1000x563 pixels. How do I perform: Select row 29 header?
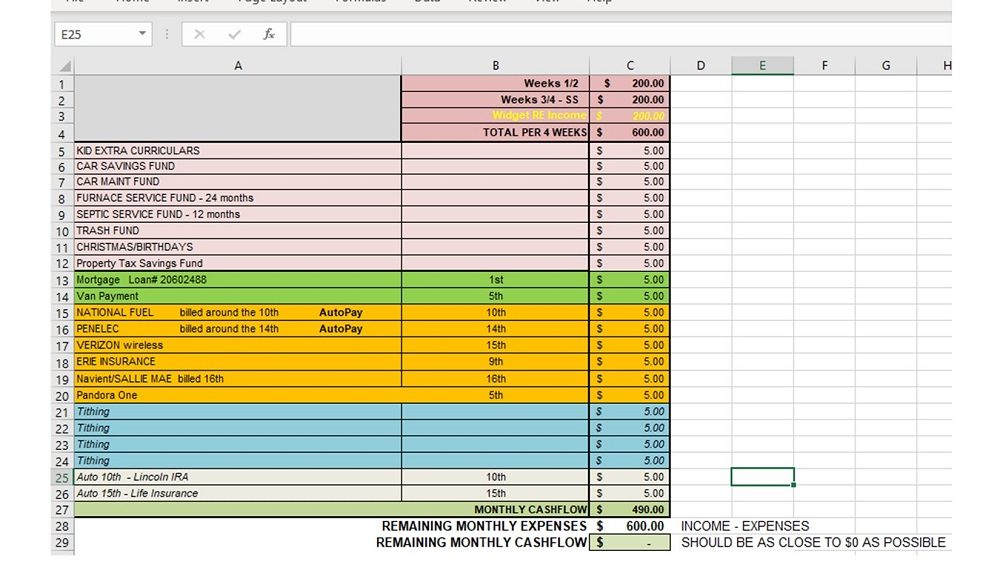(x=62, y=543)
